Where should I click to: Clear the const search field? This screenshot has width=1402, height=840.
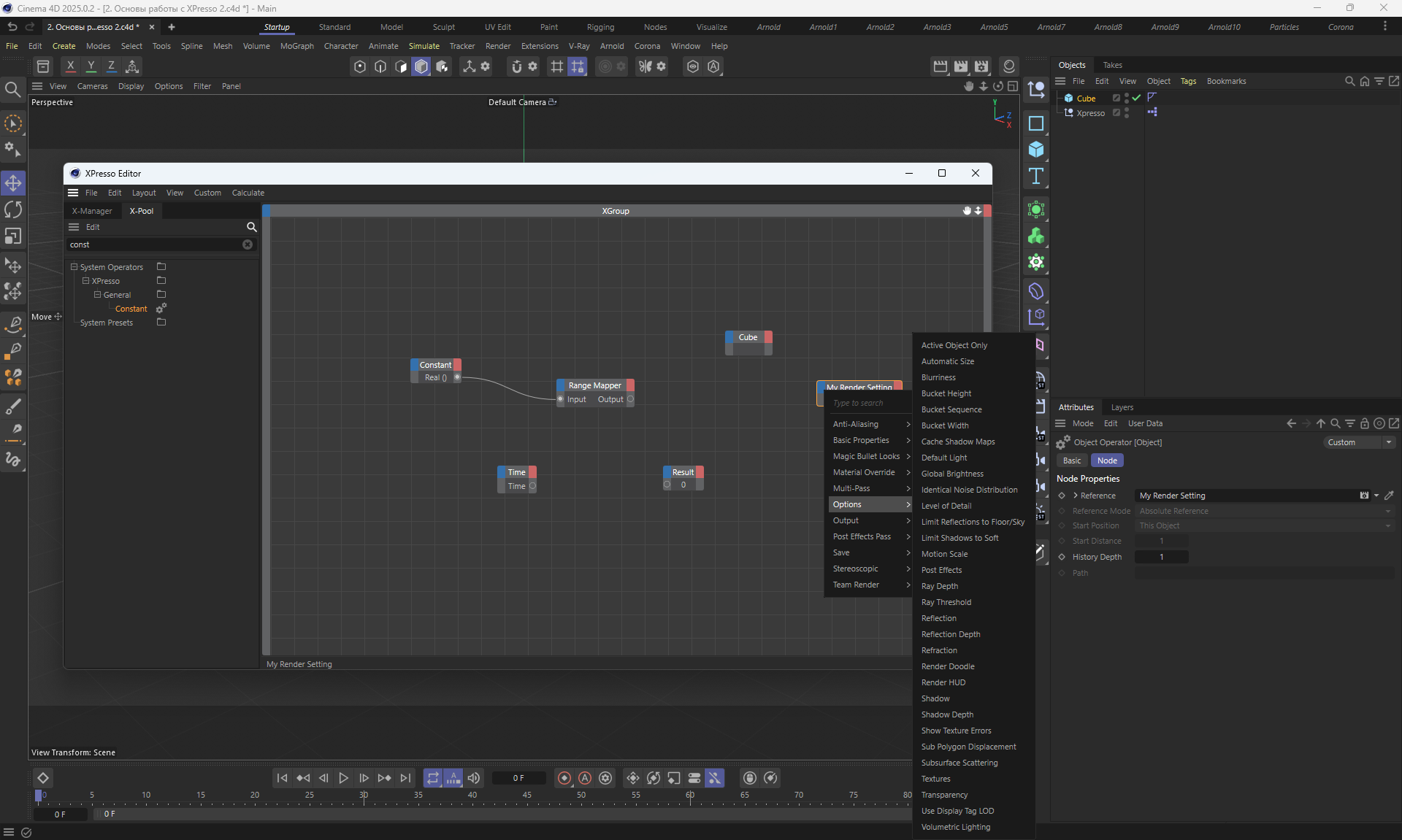coord(248,244)
